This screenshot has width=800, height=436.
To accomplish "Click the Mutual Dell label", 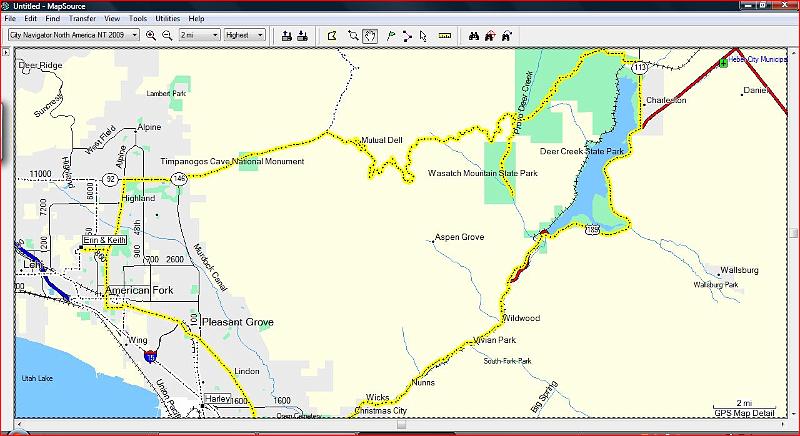I will coord(382,140).
